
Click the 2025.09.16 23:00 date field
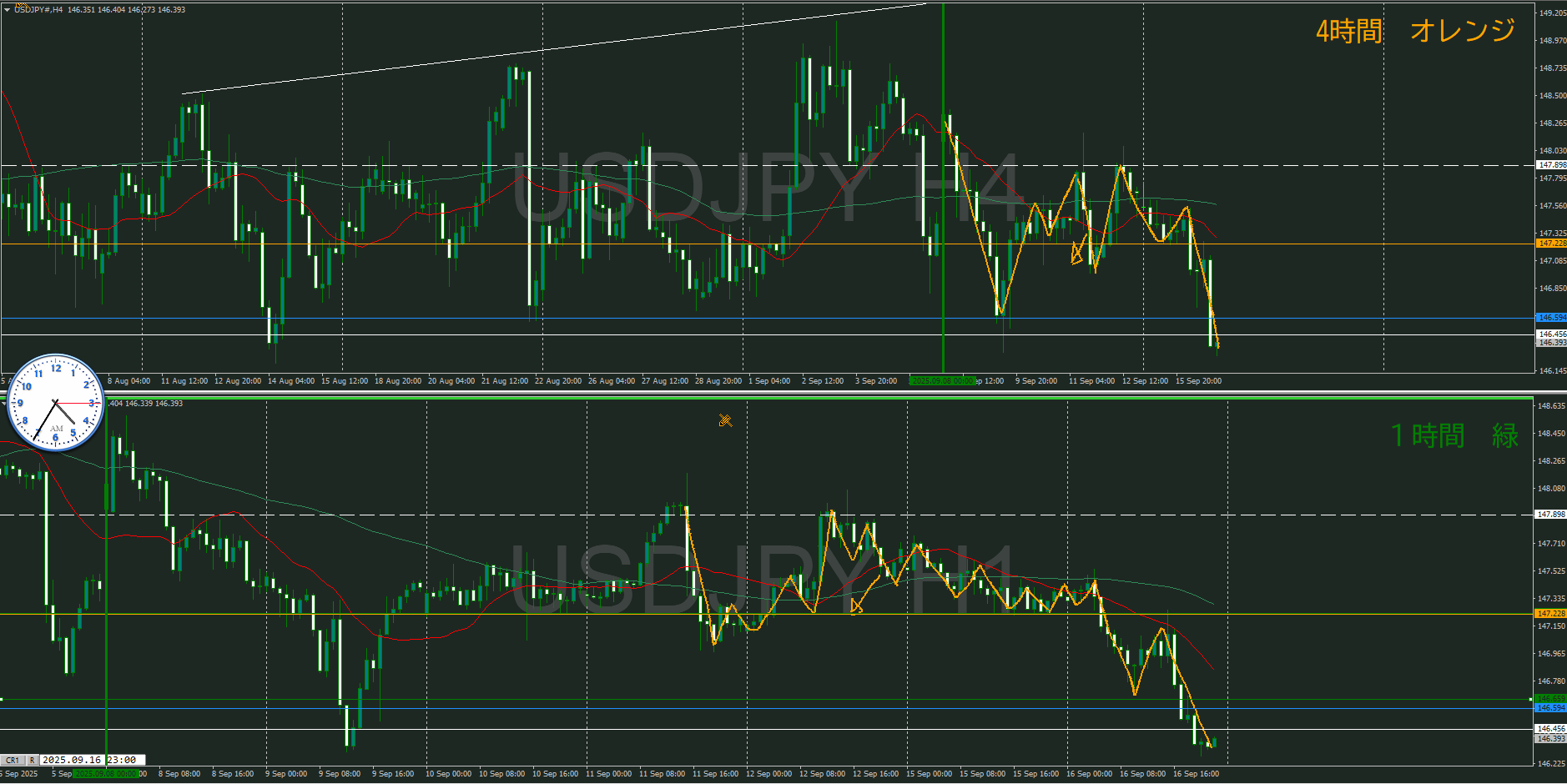(93, 760)
